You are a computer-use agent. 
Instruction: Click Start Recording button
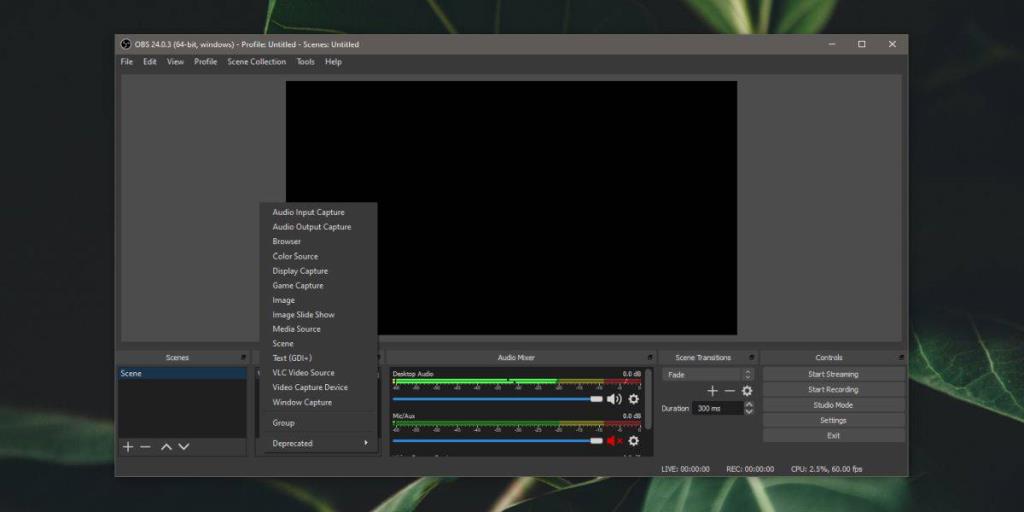coord(833,390)
